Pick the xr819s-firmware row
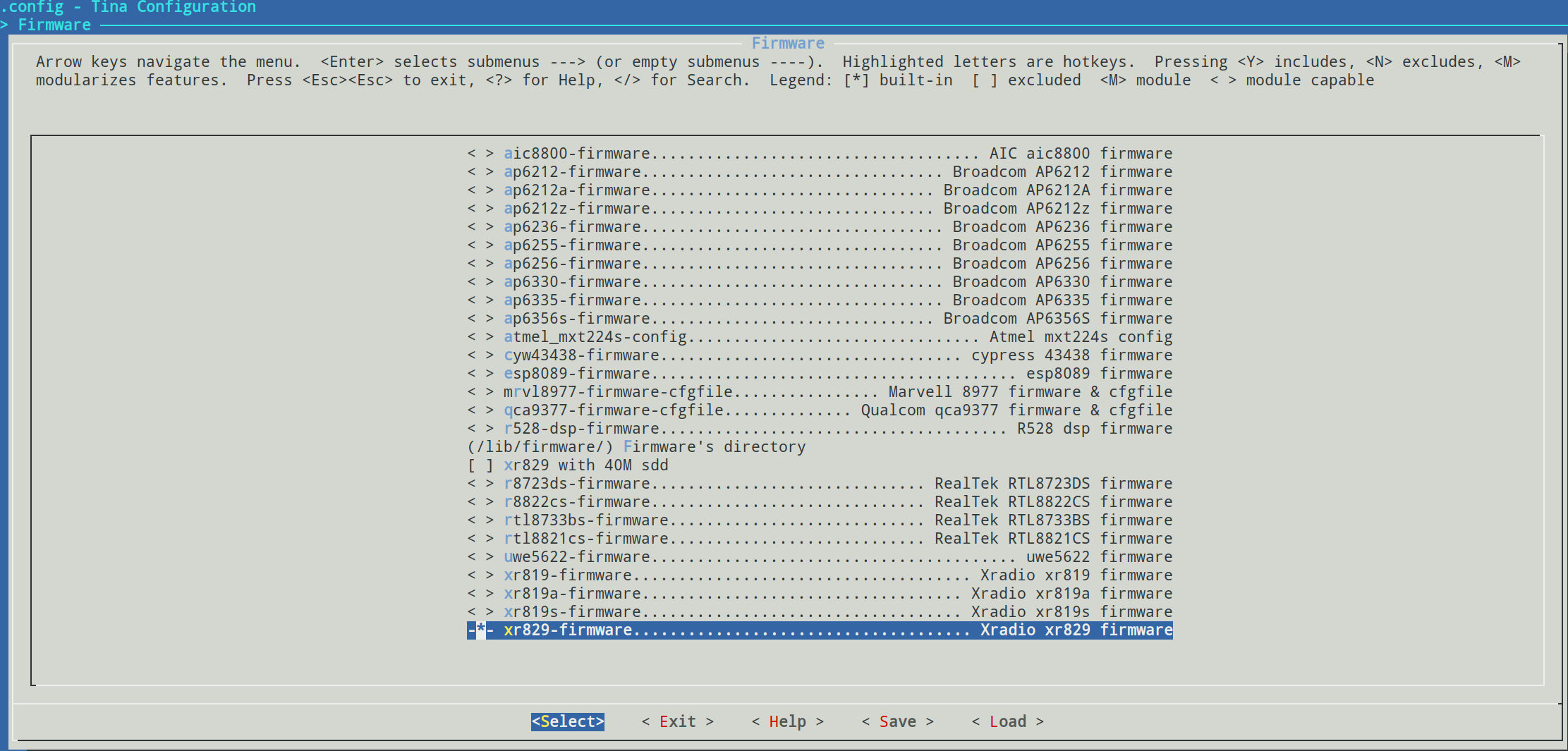This screenshot has width=1568, height=751. (820, 612)
